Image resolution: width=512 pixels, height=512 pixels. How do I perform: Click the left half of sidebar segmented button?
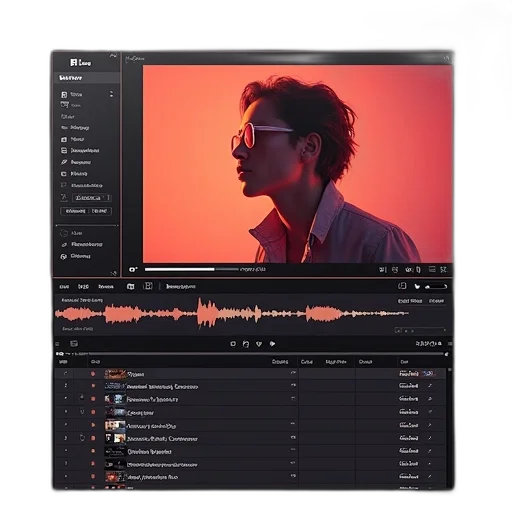75,211
